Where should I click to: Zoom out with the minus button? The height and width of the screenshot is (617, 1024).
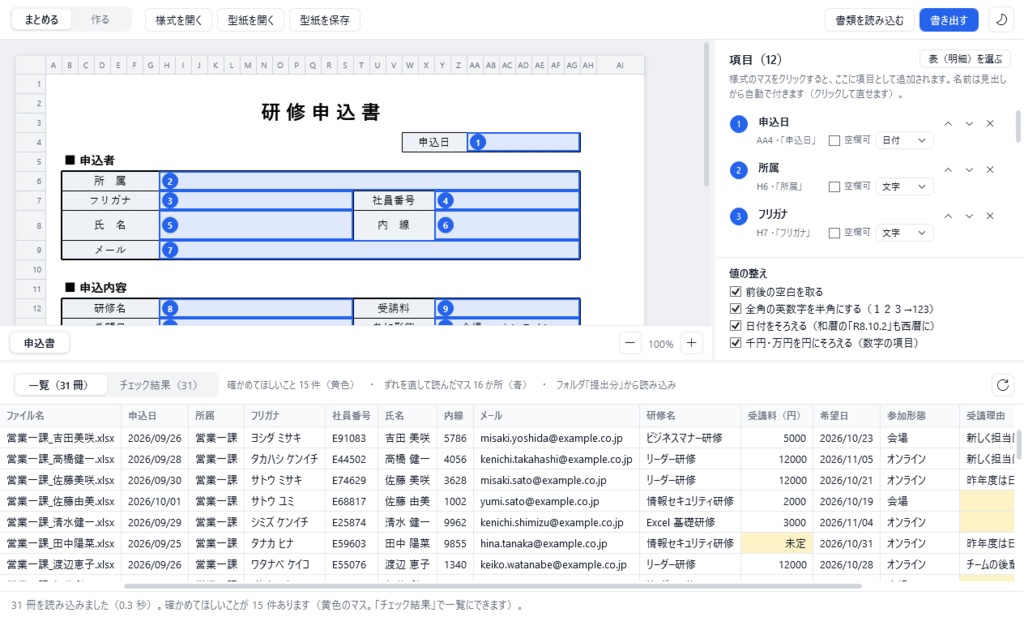(630, 343)
